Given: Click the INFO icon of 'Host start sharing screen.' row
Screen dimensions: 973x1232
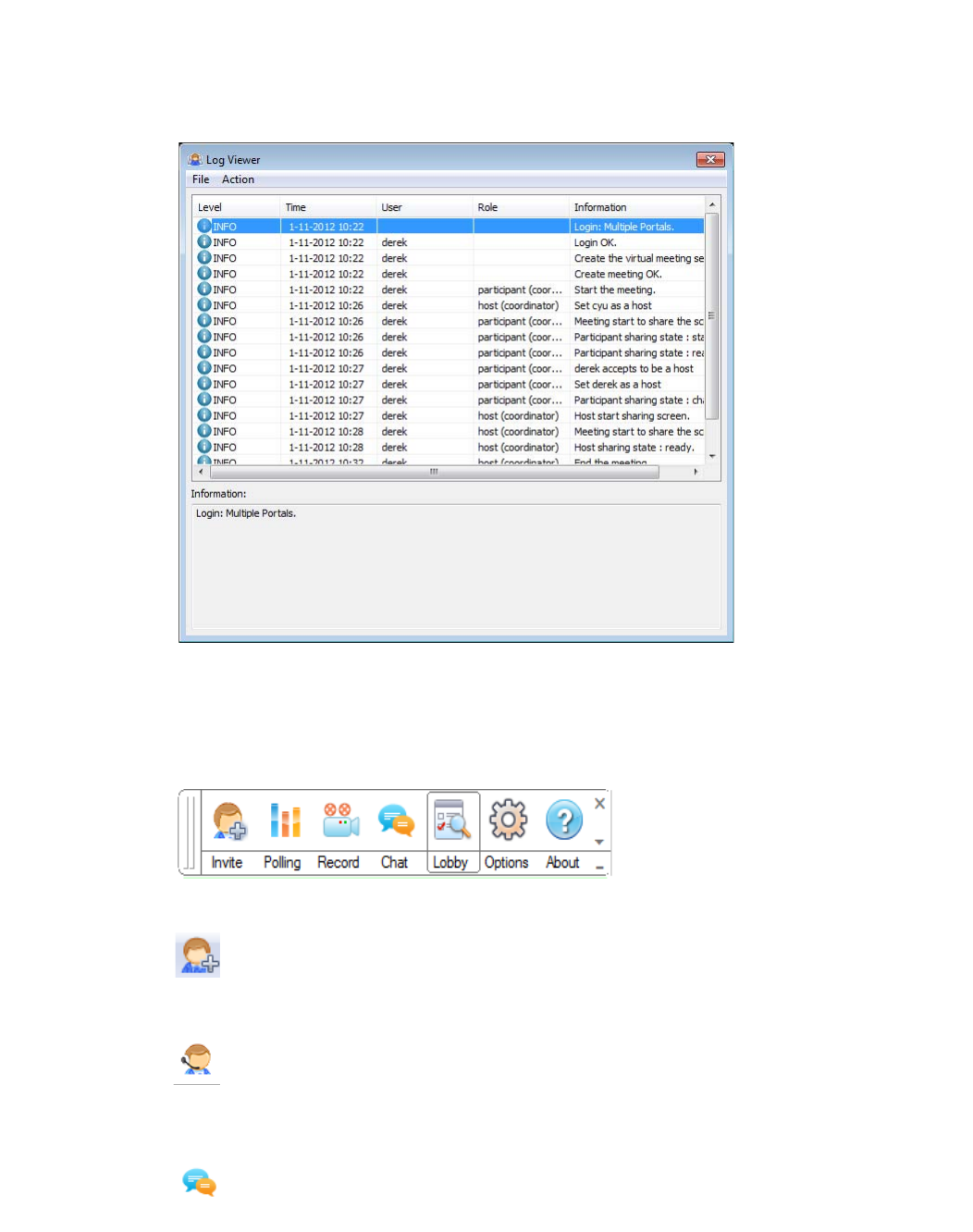Looking at the screenshot, I should [x=204, y=414].
